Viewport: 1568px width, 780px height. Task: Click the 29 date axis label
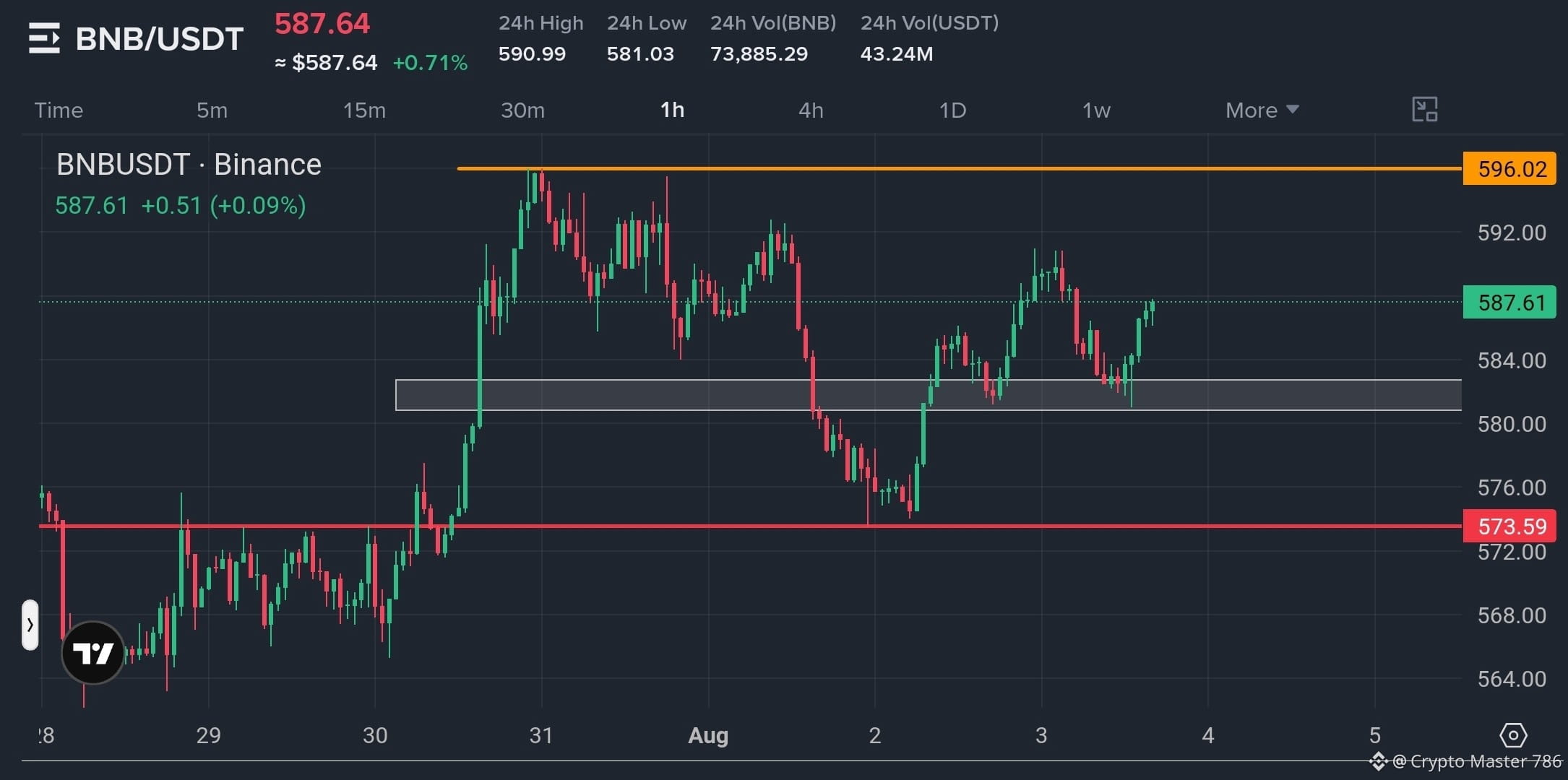(x=208, y=735)
